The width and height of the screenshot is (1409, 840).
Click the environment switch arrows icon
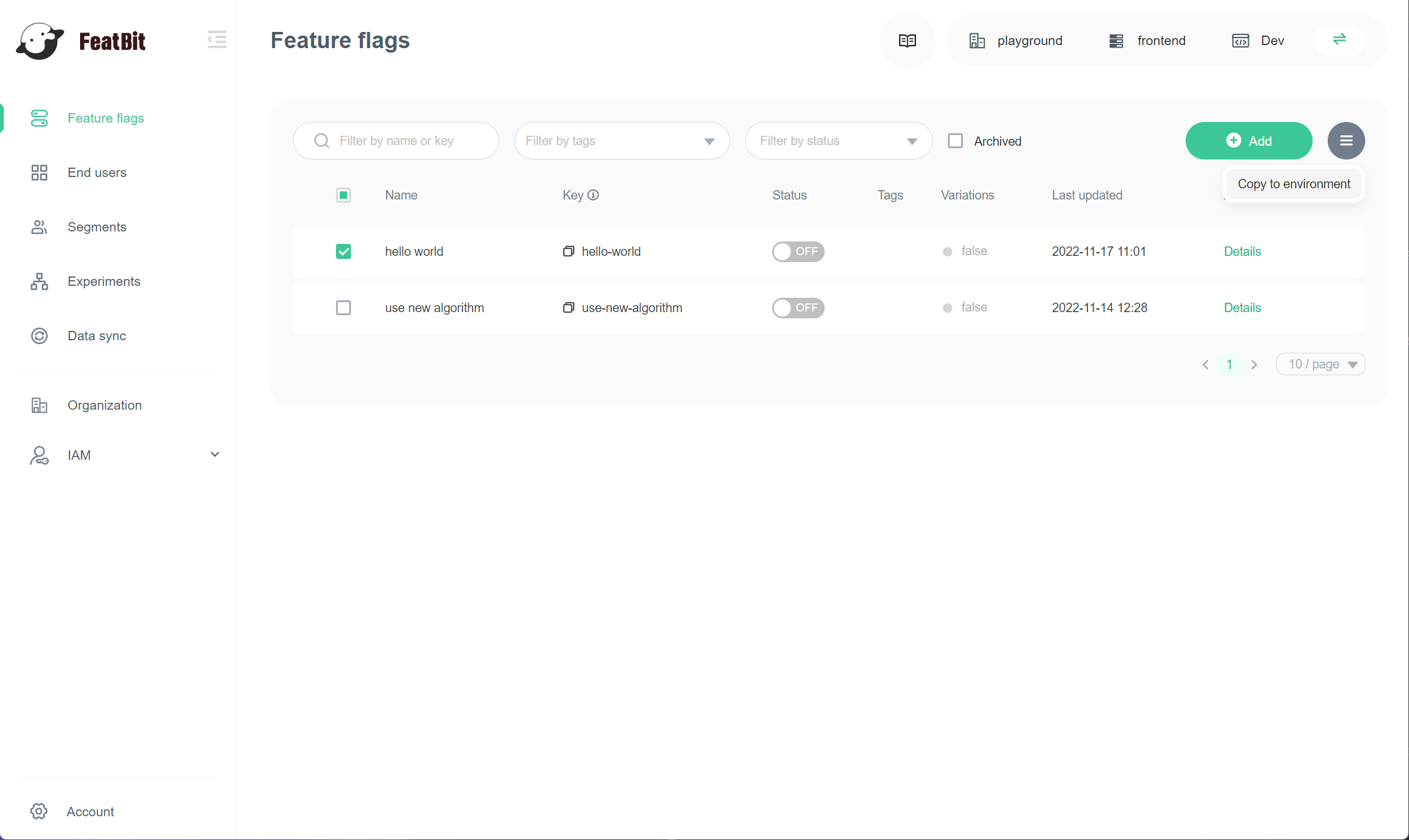(x=1339, y=39)
